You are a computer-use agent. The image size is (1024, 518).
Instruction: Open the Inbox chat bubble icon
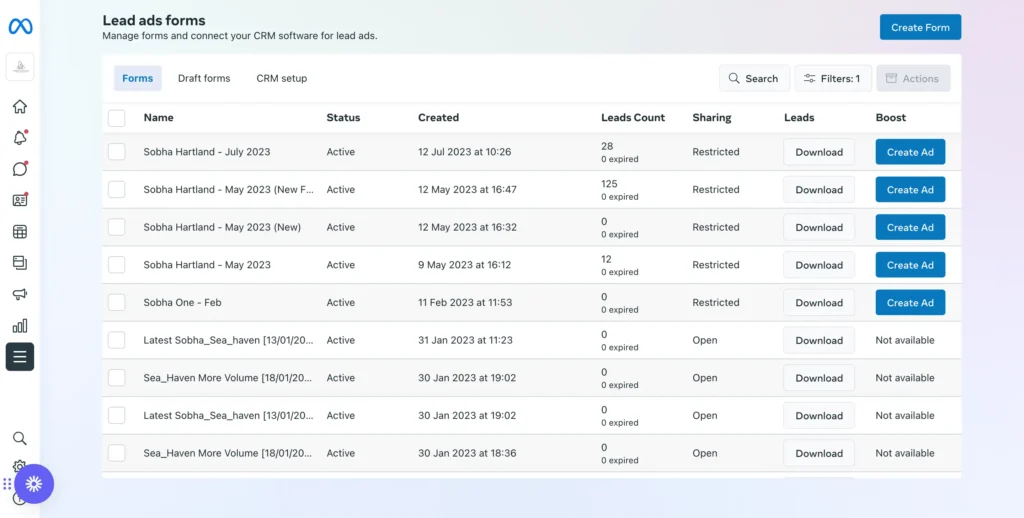20,169
